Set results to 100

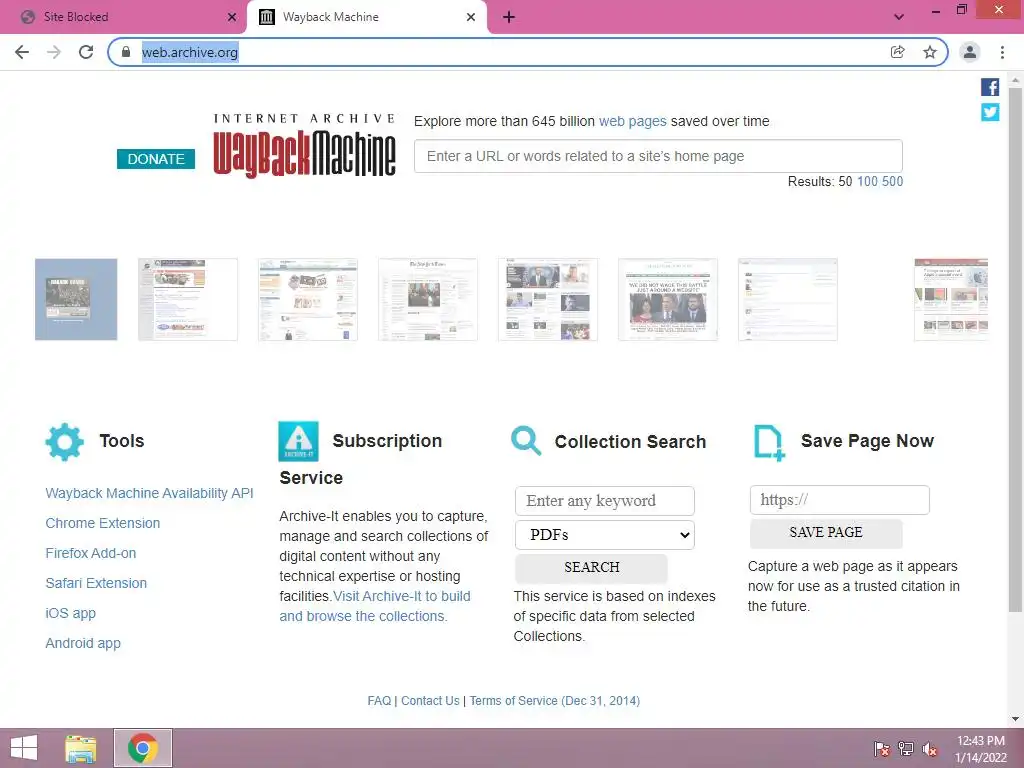coord(867,182)
